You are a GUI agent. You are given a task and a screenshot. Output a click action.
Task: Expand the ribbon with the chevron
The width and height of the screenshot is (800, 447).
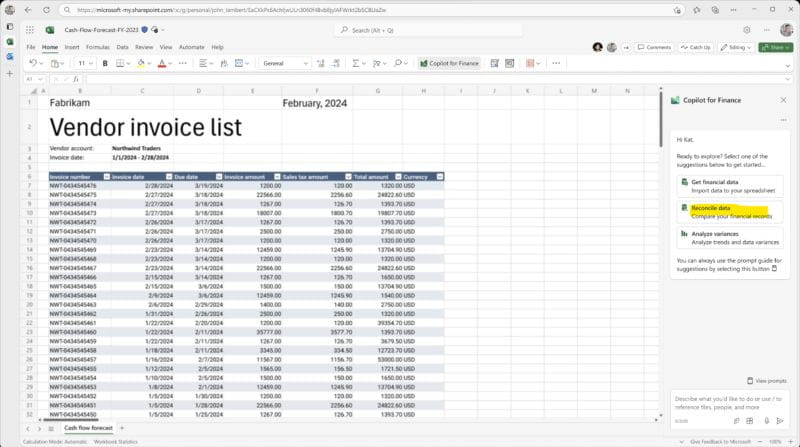pyautogui.click(x=787, y=66)
